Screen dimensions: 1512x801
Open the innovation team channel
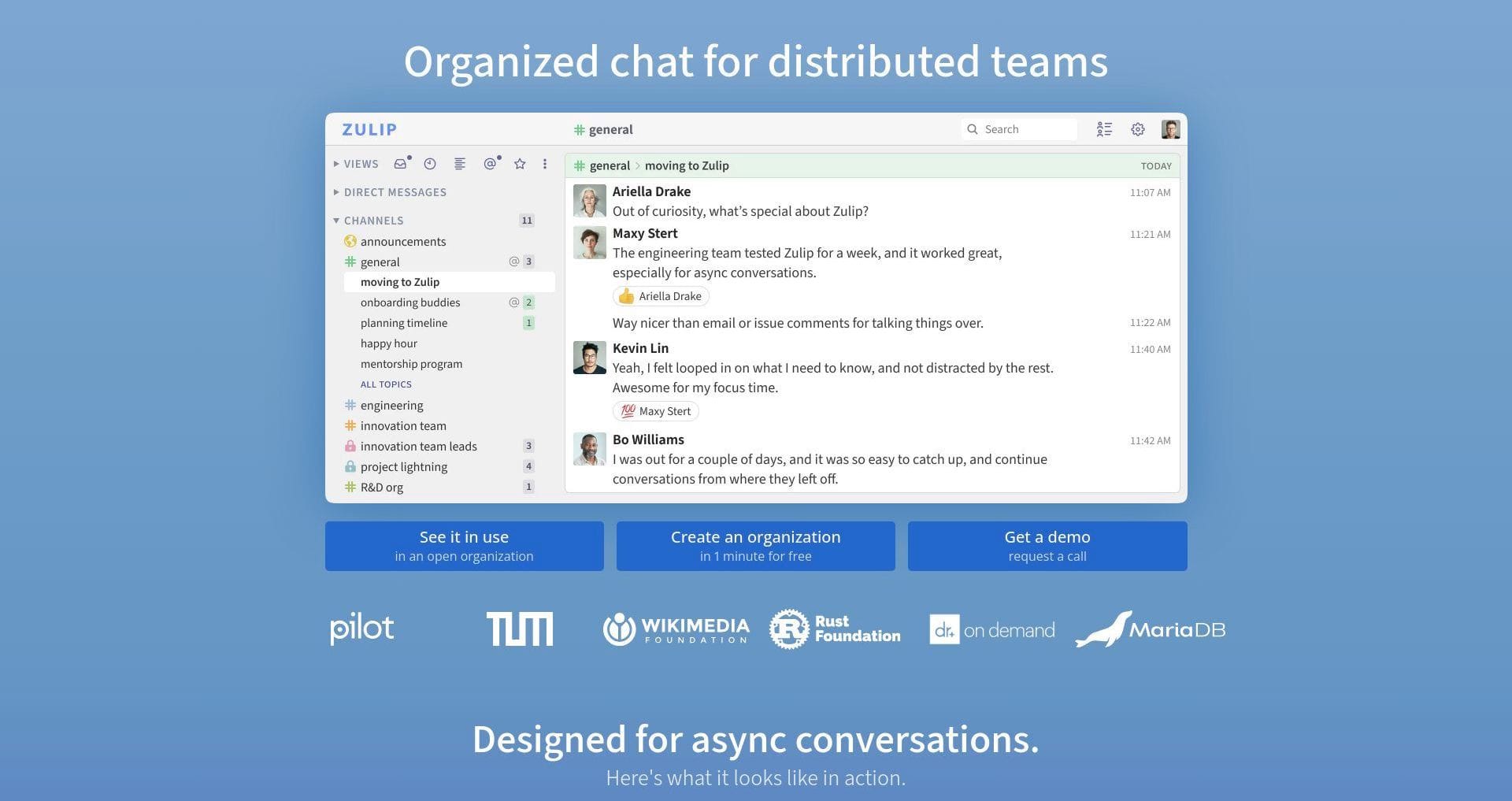(403, 425)
